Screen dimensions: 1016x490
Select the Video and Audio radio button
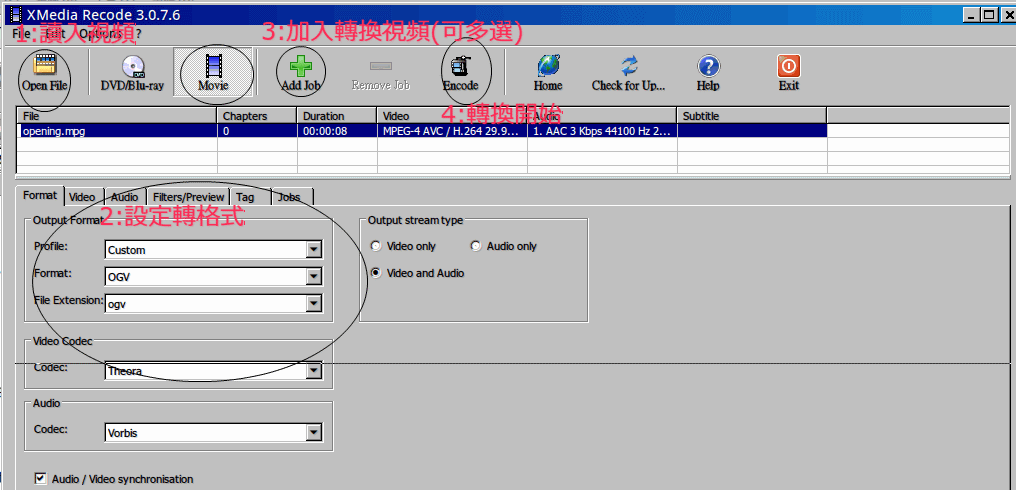pos(376,274)
